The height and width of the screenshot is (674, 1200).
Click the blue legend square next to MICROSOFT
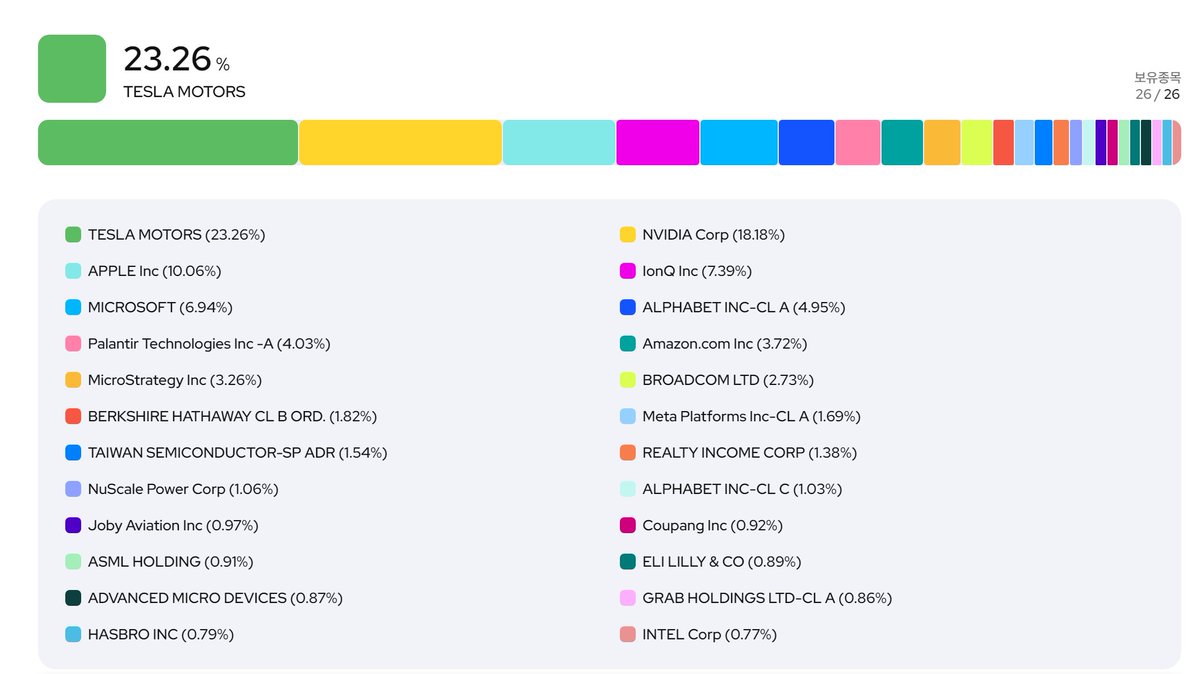tap(73, 308)
